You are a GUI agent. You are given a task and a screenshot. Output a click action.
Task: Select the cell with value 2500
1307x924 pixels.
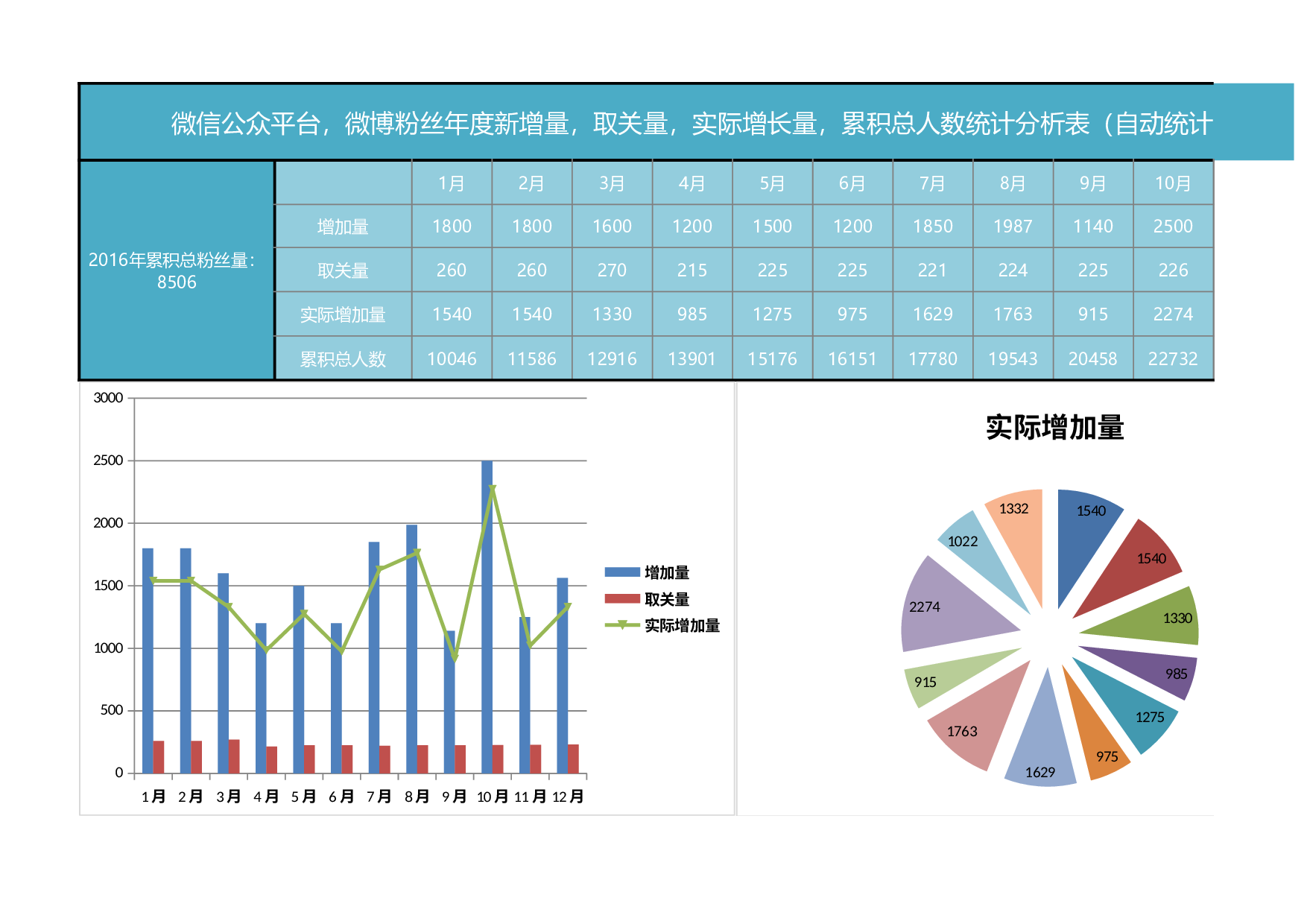(x=1174, y=227)
